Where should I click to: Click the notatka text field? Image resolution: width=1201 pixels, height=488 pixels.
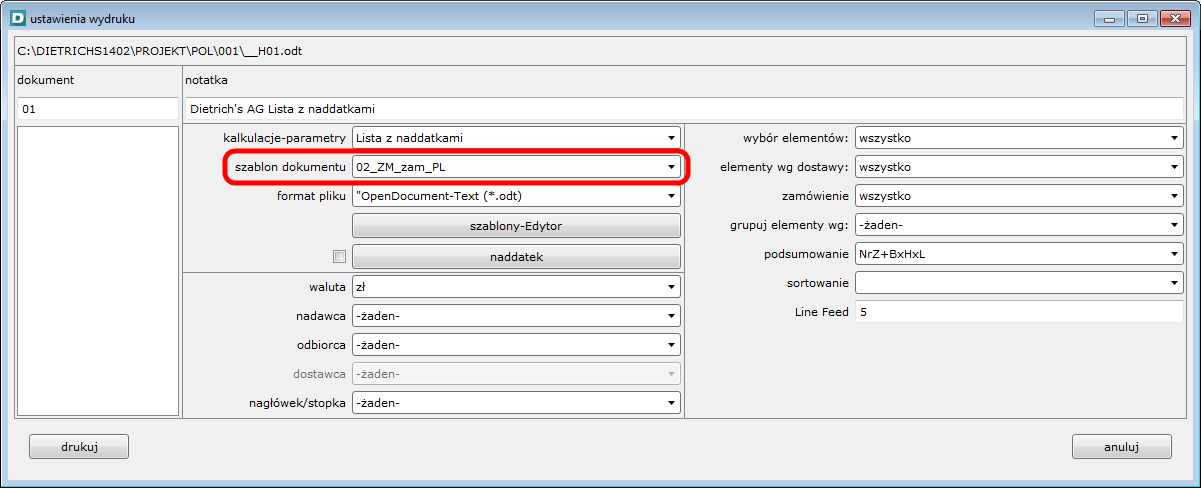684,108
